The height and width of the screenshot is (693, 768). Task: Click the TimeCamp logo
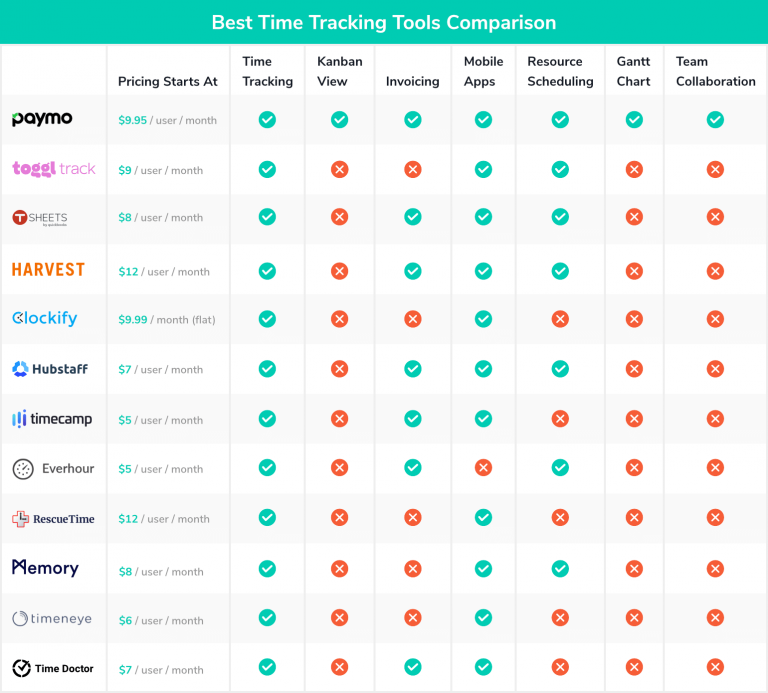coord(52,419)
